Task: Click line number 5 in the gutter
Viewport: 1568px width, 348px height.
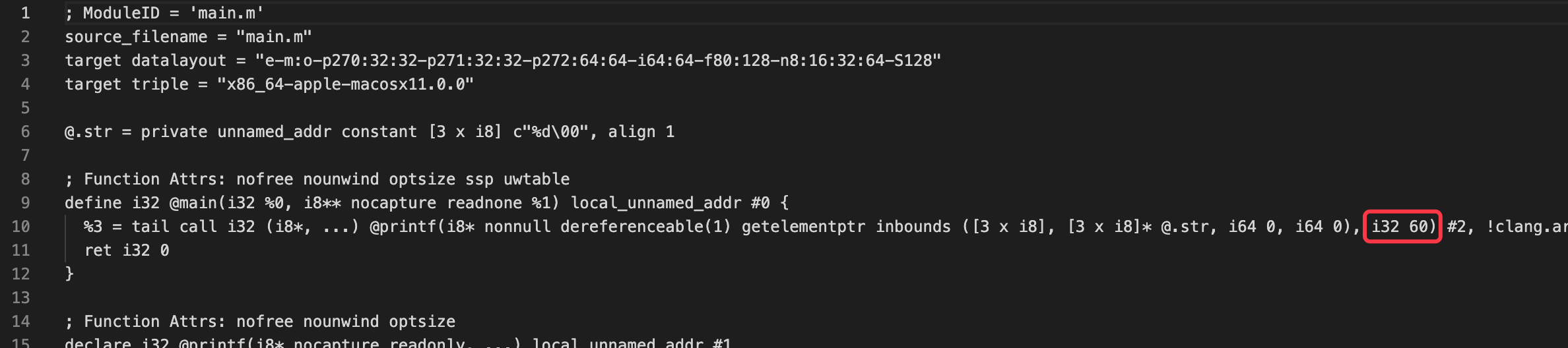Action: point(25,108)
